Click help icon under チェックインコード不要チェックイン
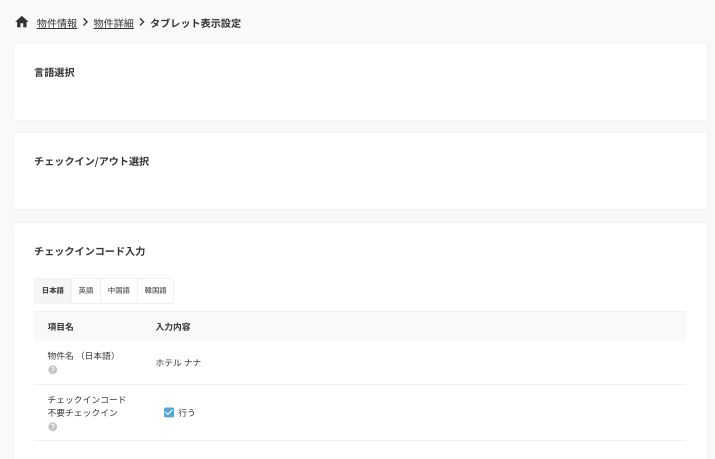The width and height of the screenshot is (715, 459). [x=52, y=427]
